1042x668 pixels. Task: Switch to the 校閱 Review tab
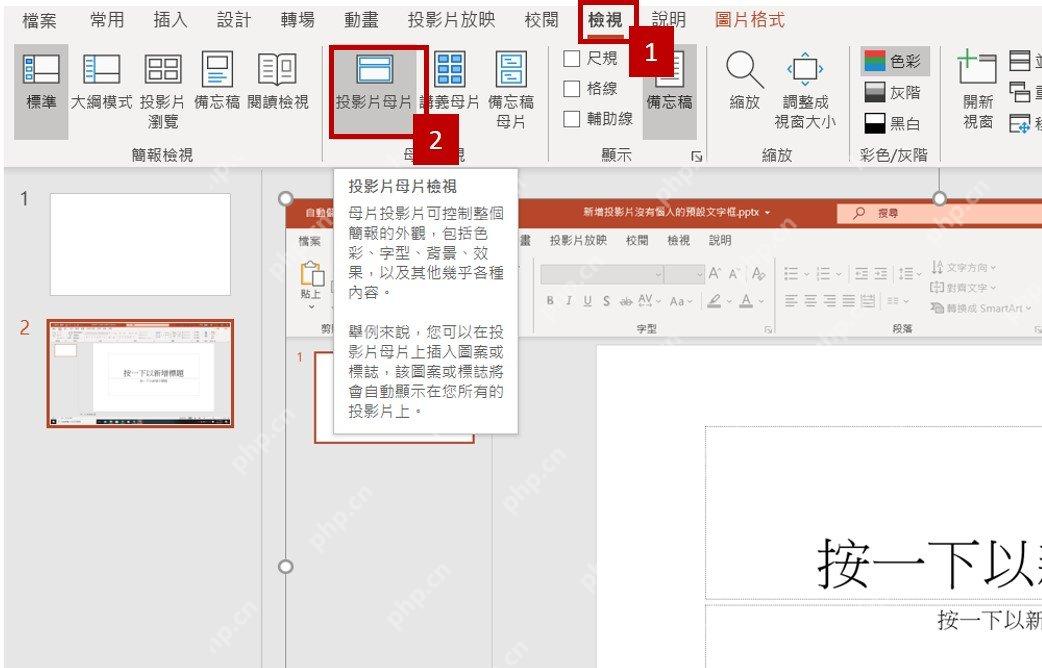[x=542, y=21]
